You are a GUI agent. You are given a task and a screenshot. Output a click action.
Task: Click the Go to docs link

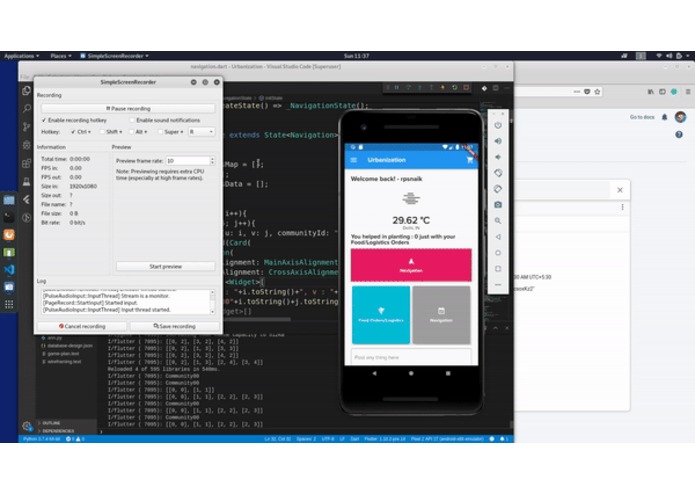click(642, 117)
